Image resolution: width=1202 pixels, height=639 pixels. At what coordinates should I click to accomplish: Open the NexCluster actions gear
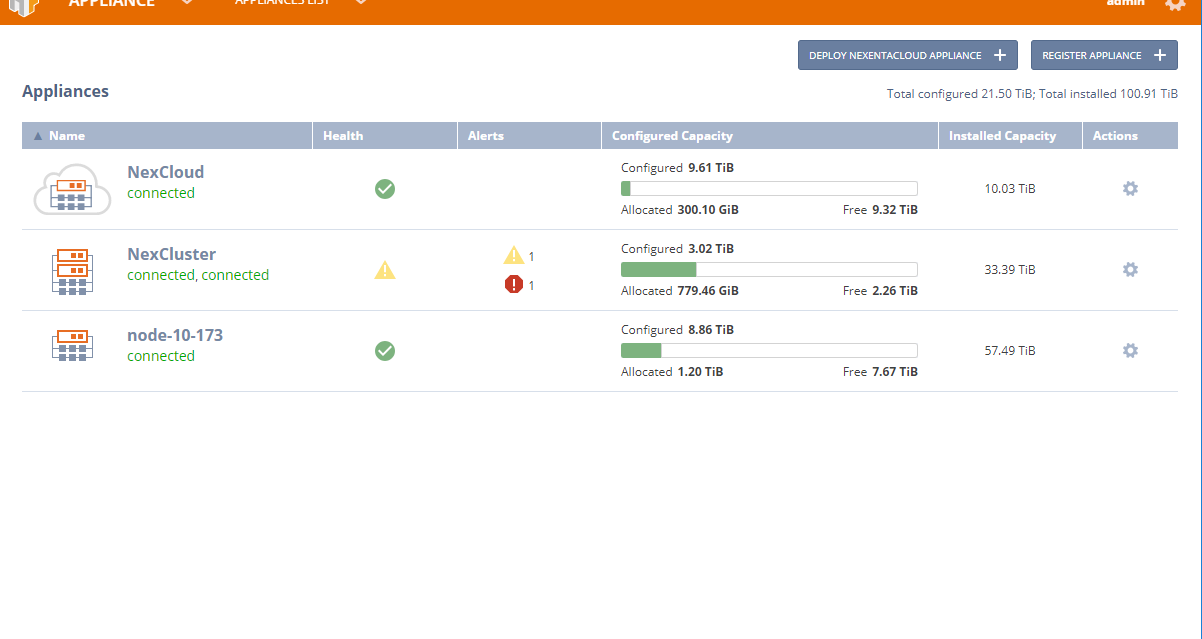(1130, 270)
